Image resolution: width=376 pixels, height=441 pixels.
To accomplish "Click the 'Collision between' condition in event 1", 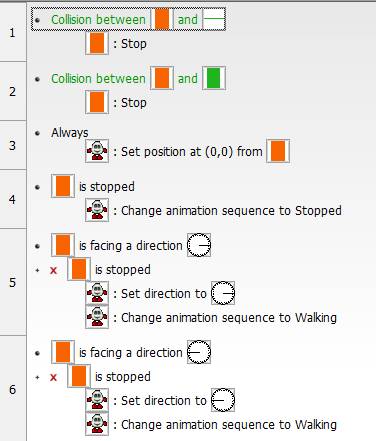I will point(128,19).
